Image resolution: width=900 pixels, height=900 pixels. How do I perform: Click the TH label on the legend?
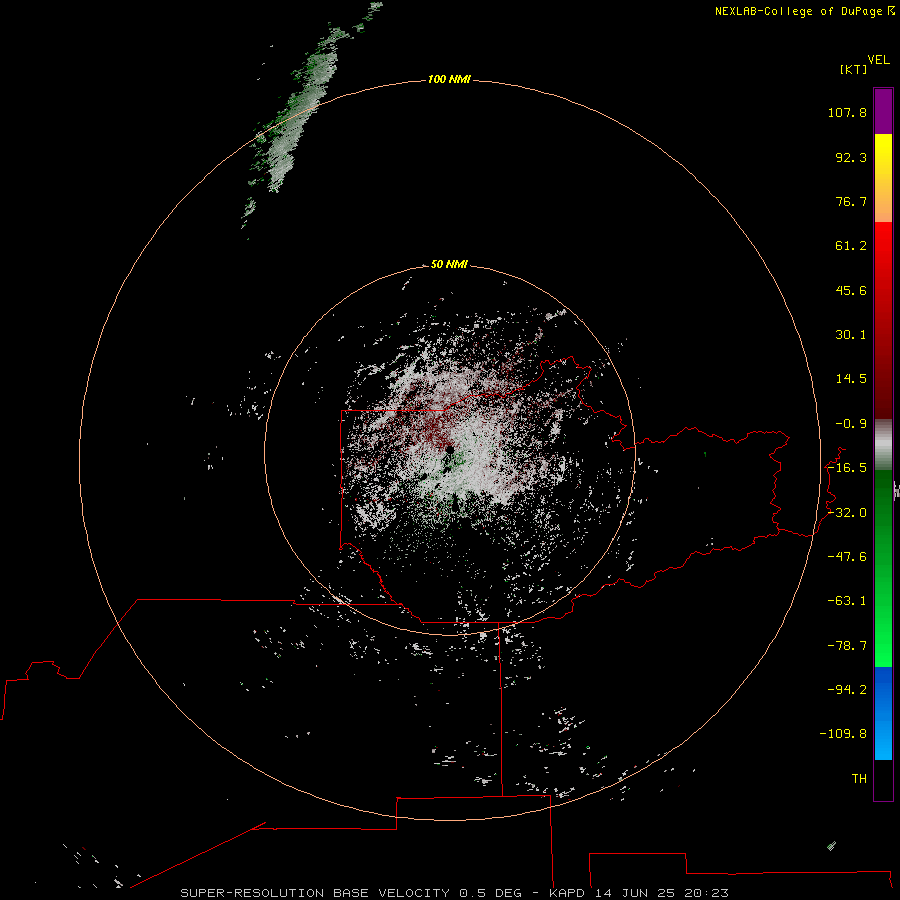859,779
